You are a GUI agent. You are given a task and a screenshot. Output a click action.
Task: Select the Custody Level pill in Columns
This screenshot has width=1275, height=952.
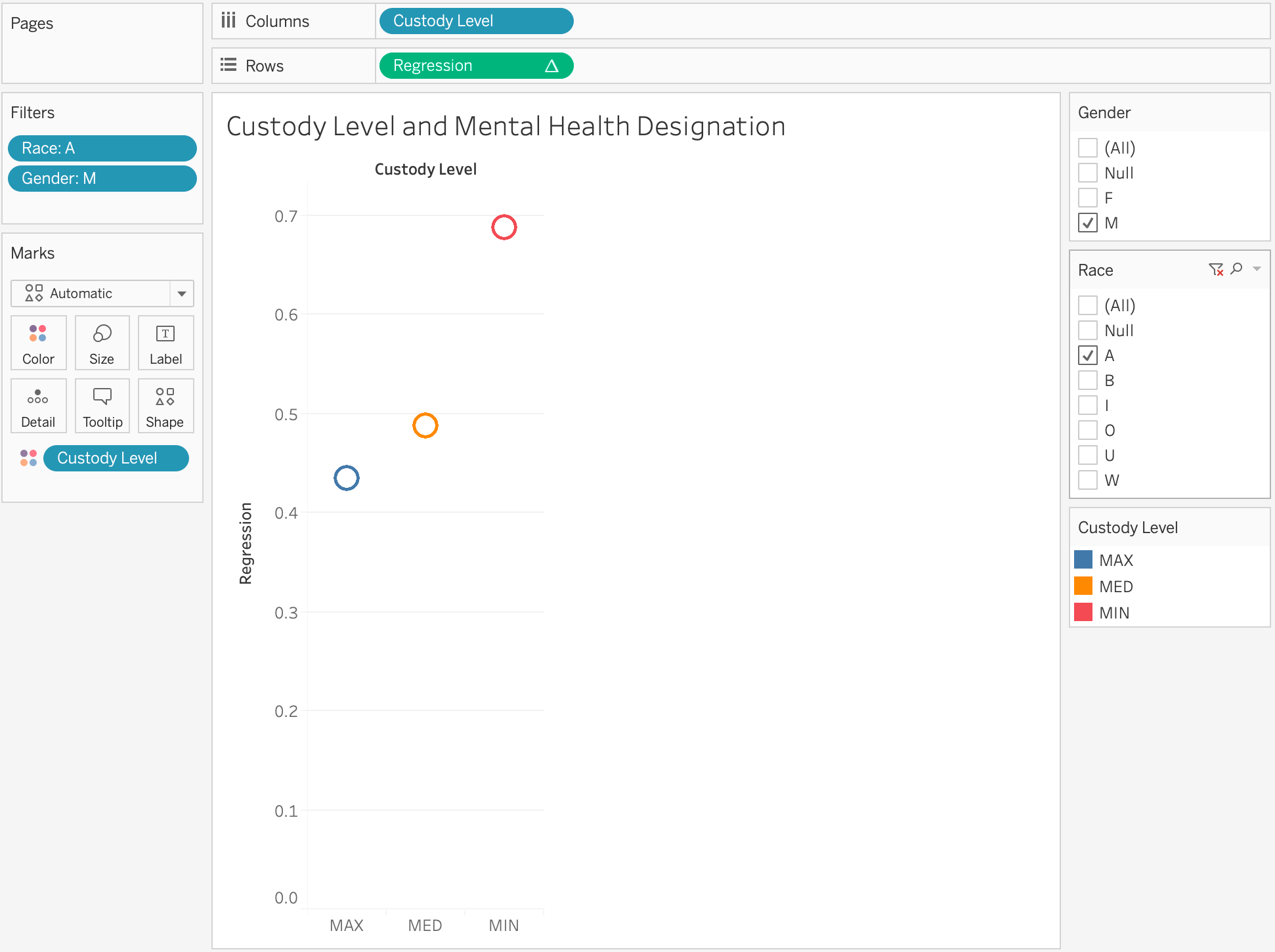coord(475,21)
